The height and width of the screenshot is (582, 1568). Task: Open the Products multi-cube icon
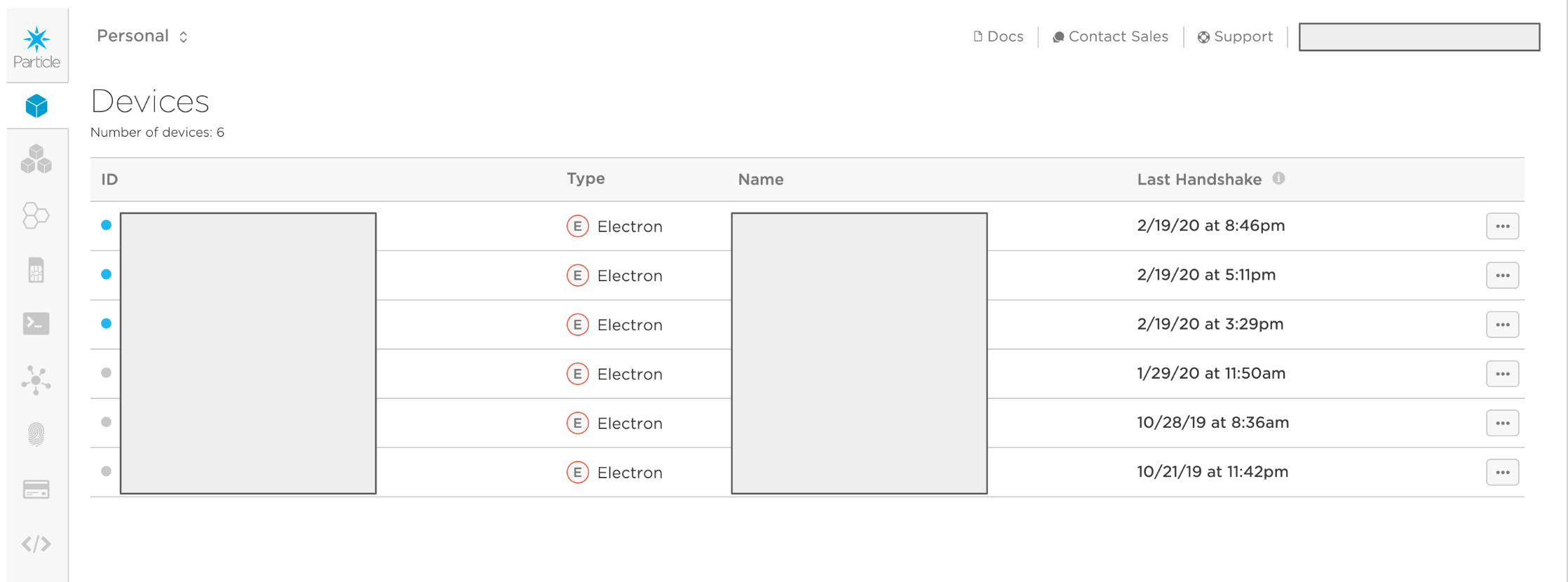coord(36,159)
